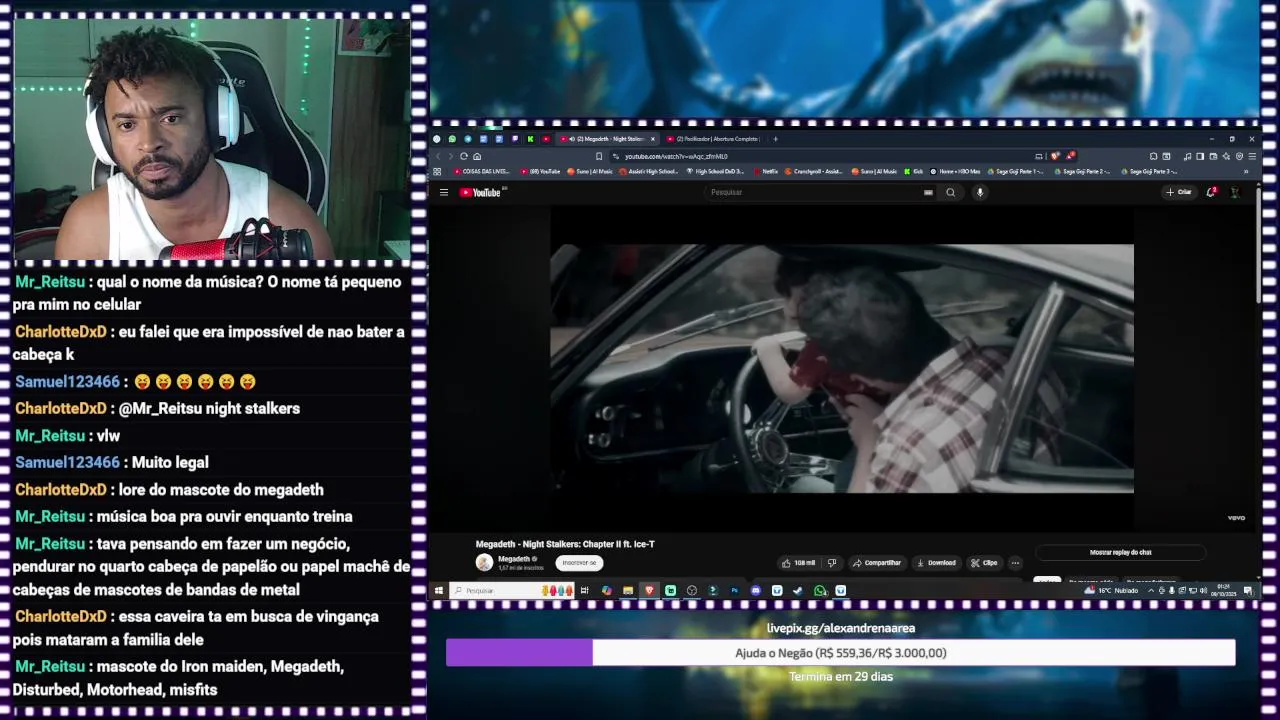Open the on-screen keyboard in search box

point(928,192)
